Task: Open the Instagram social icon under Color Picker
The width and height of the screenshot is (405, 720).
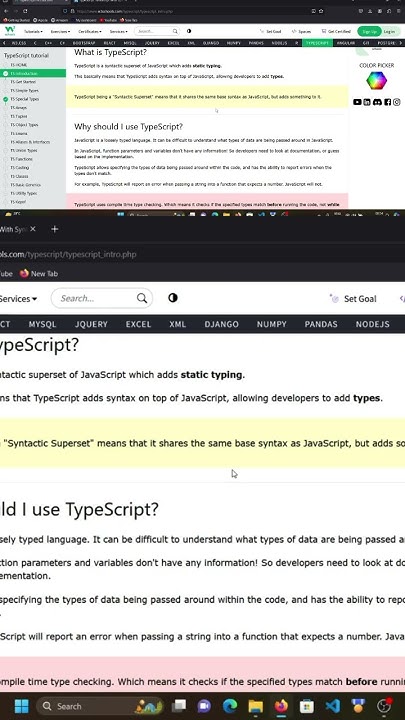Action: [x=397, y=102]
